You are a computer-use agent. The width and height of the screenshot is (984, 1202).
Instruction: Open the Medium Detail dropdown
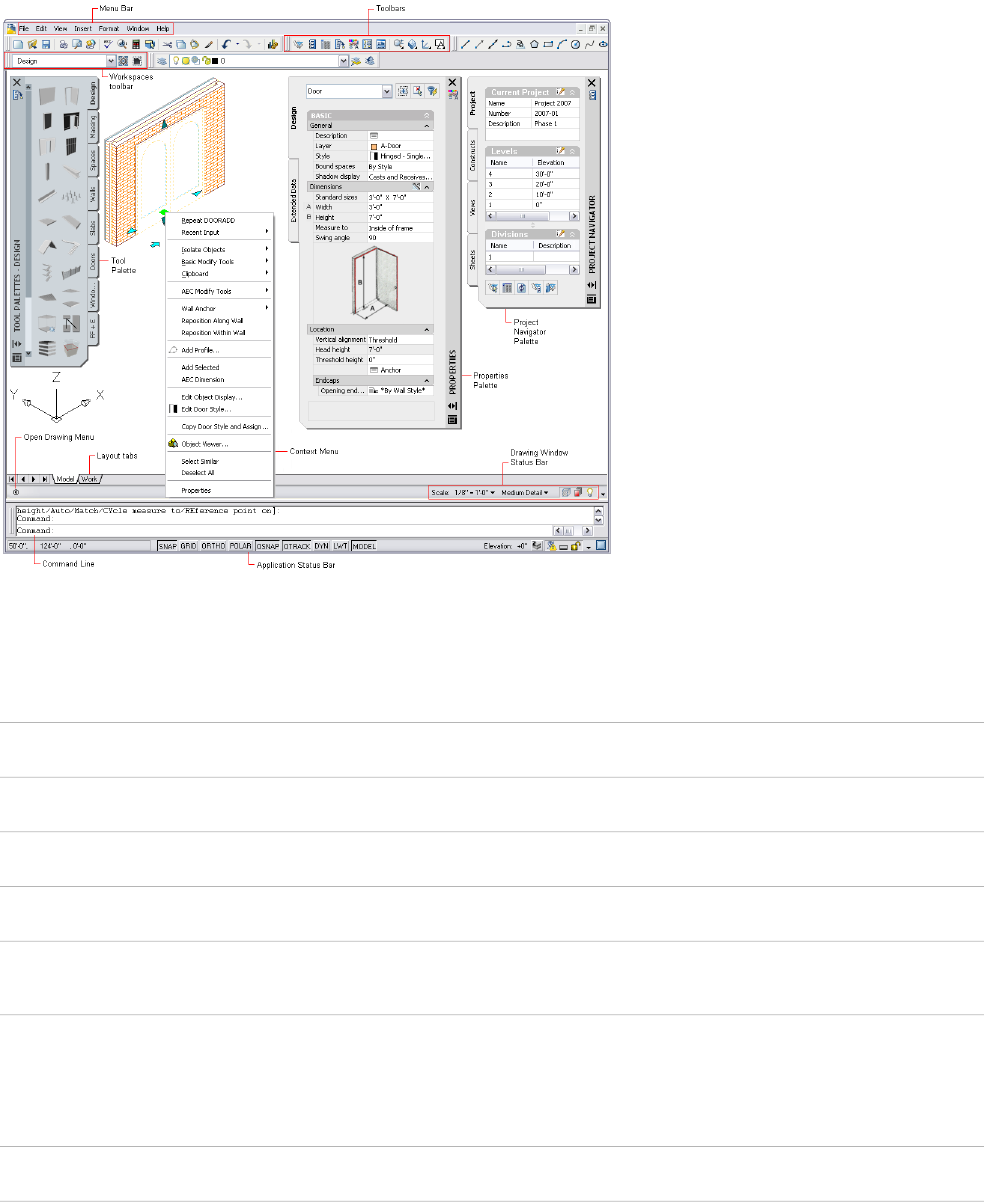click(x=524, y=492)
